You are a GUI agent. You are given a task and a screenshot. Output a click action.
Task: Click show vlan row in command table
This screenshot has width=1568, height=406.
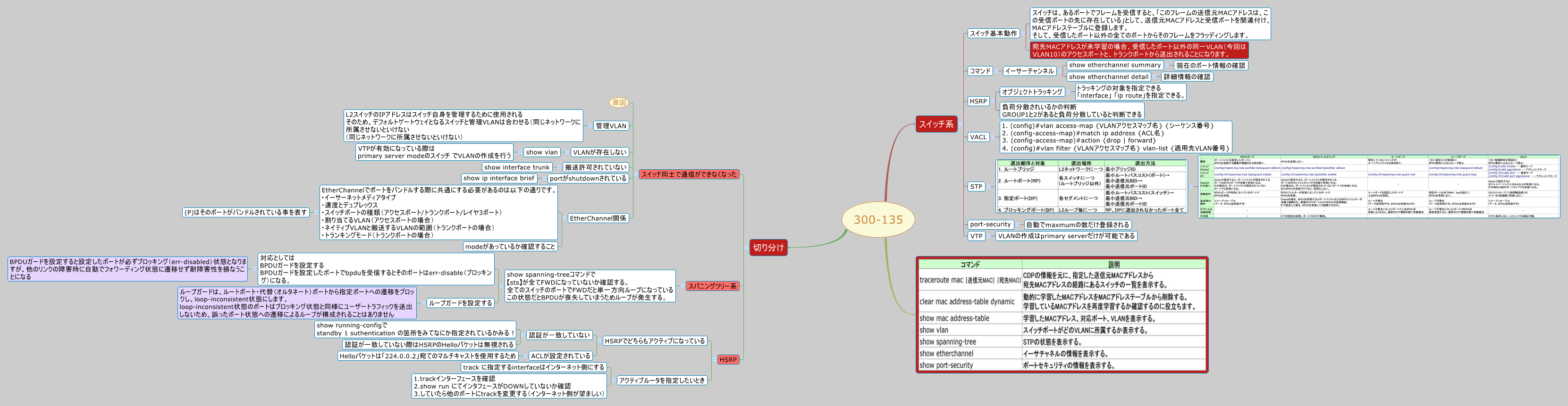[x=1062, y=330]
